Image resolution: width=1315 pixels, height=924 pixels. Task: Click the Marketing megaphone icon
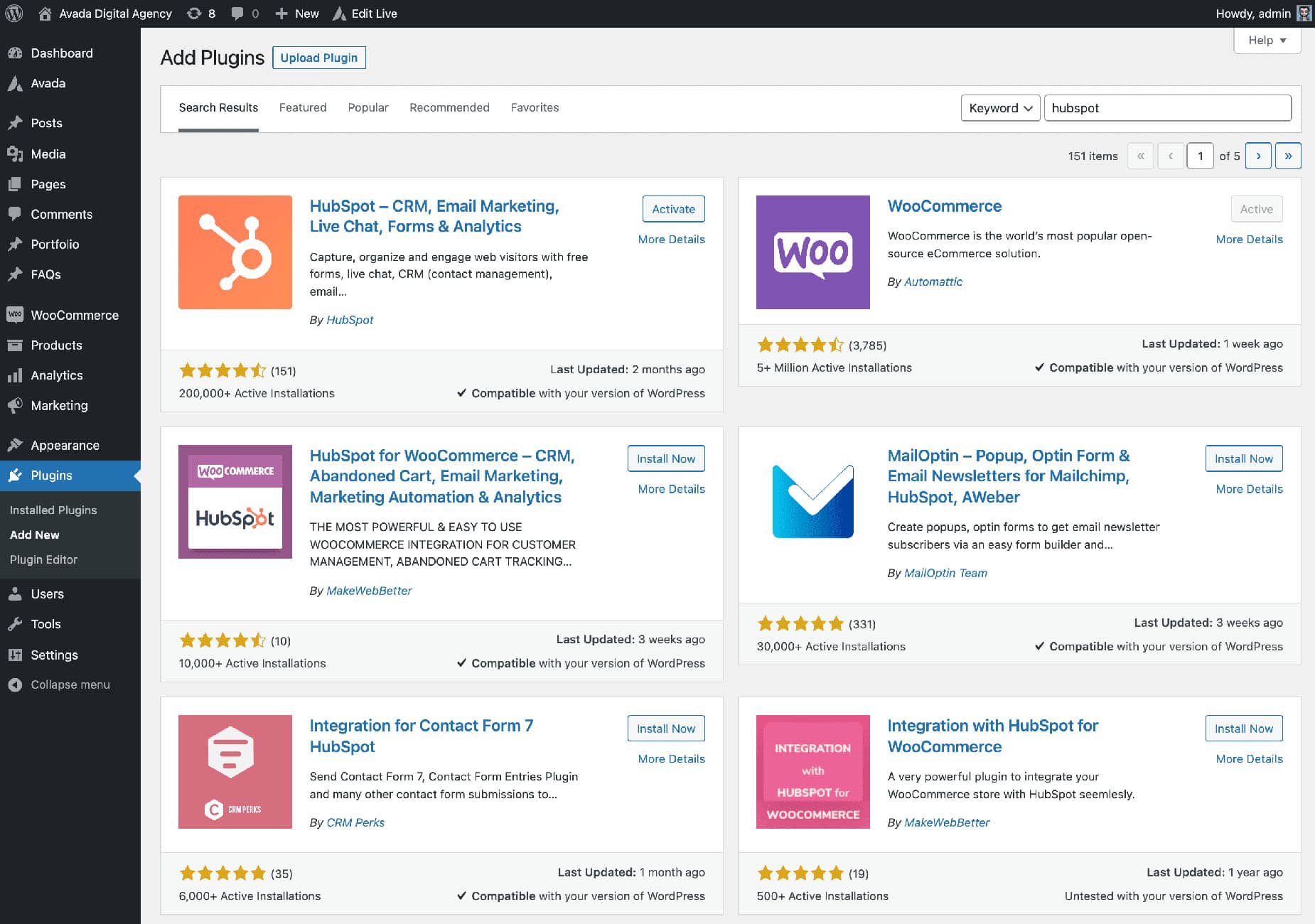(x=15, y=405)
